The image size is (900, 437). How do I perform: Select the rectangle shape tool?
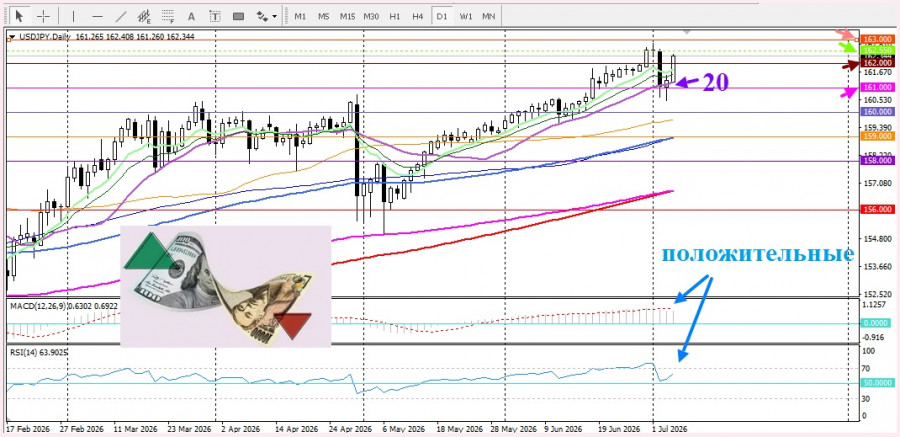pos(238,16)
